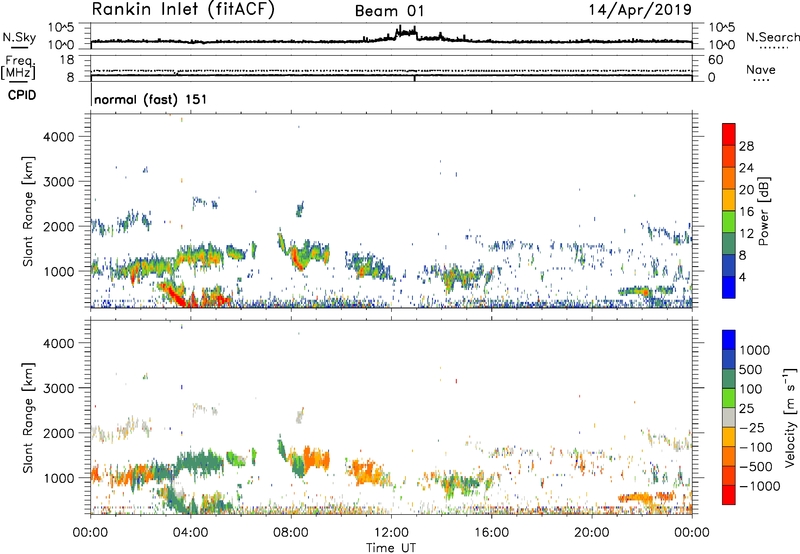The width and height of the screenshot is (800, 554).
Task: Pick the red top segment of Power color bar
Action: coord(729,134)
